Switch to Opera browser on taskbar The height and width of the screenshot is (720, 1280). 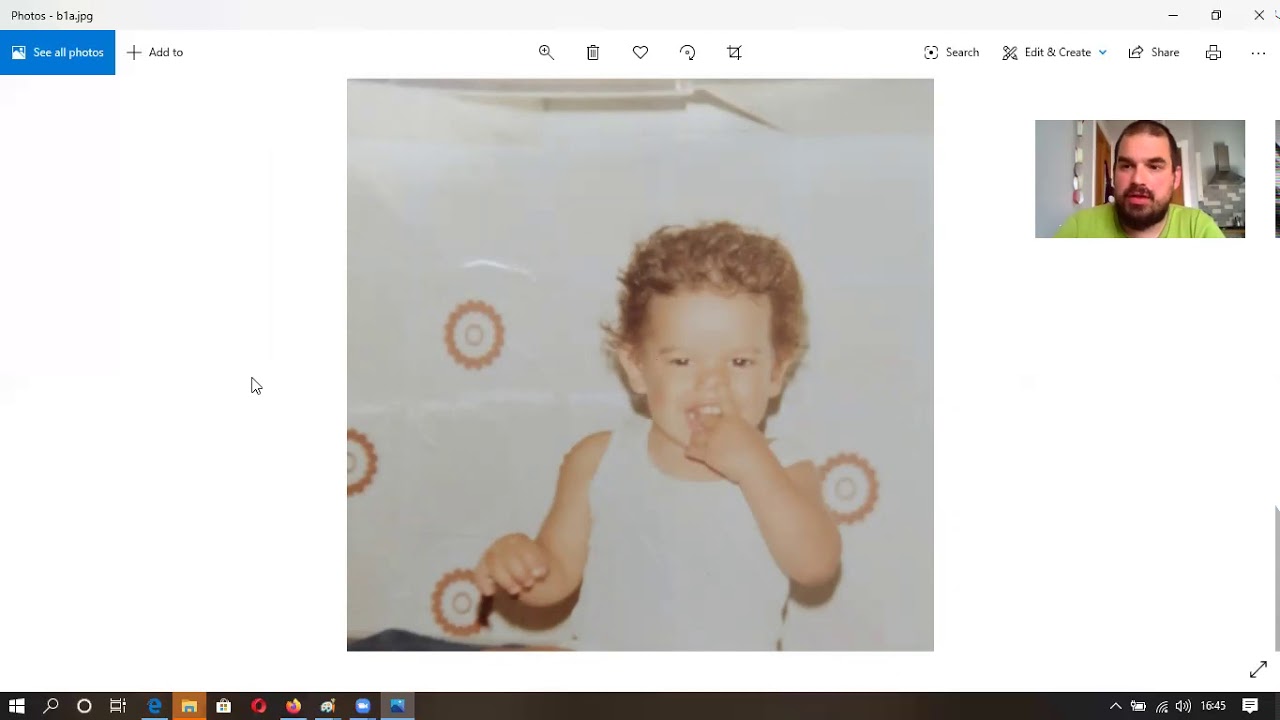[x=258, y=706]
